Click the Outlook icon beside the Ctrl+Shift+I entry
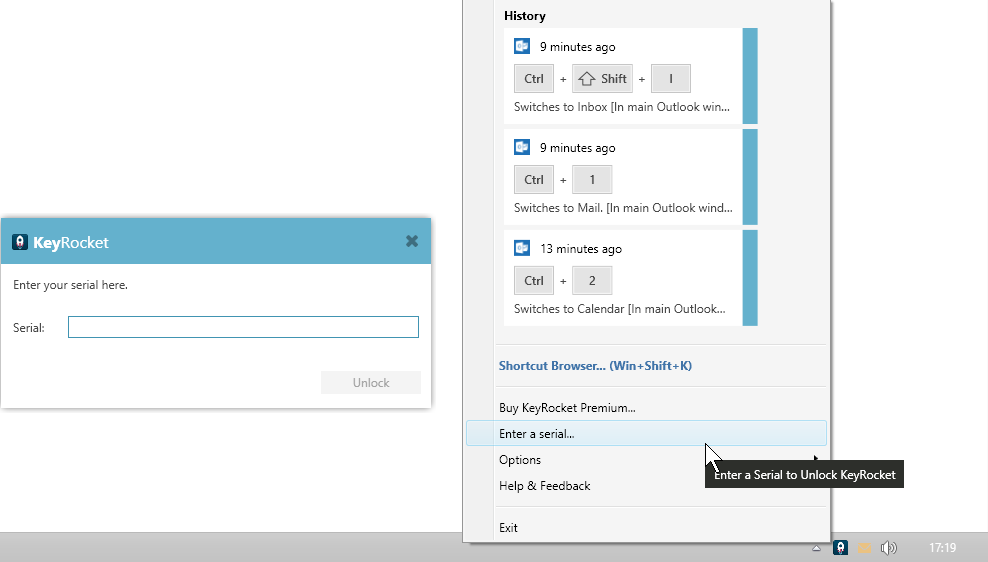The width and height of the screenshot is (988, 562). pyautogui.click(x=522, y=46)
